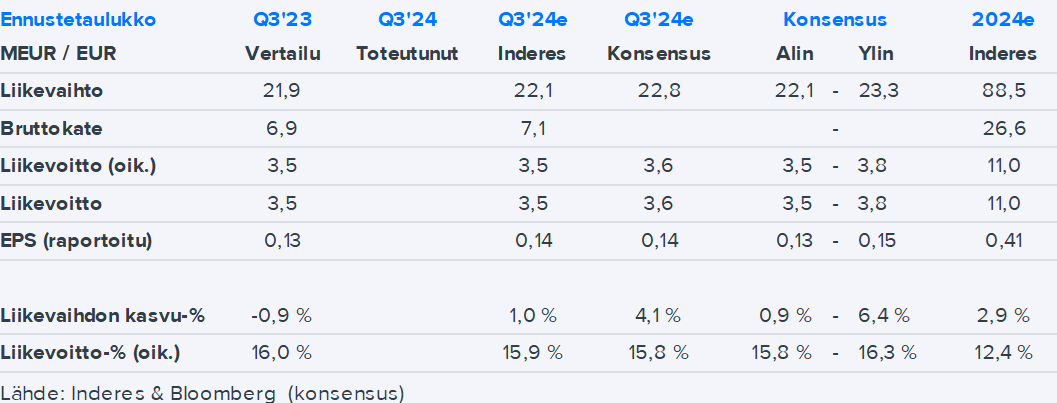Screen dimensions: 1057x403
Task: Select the 0,41 EPS 2024e value
Action: click(x=1001, y=240)
